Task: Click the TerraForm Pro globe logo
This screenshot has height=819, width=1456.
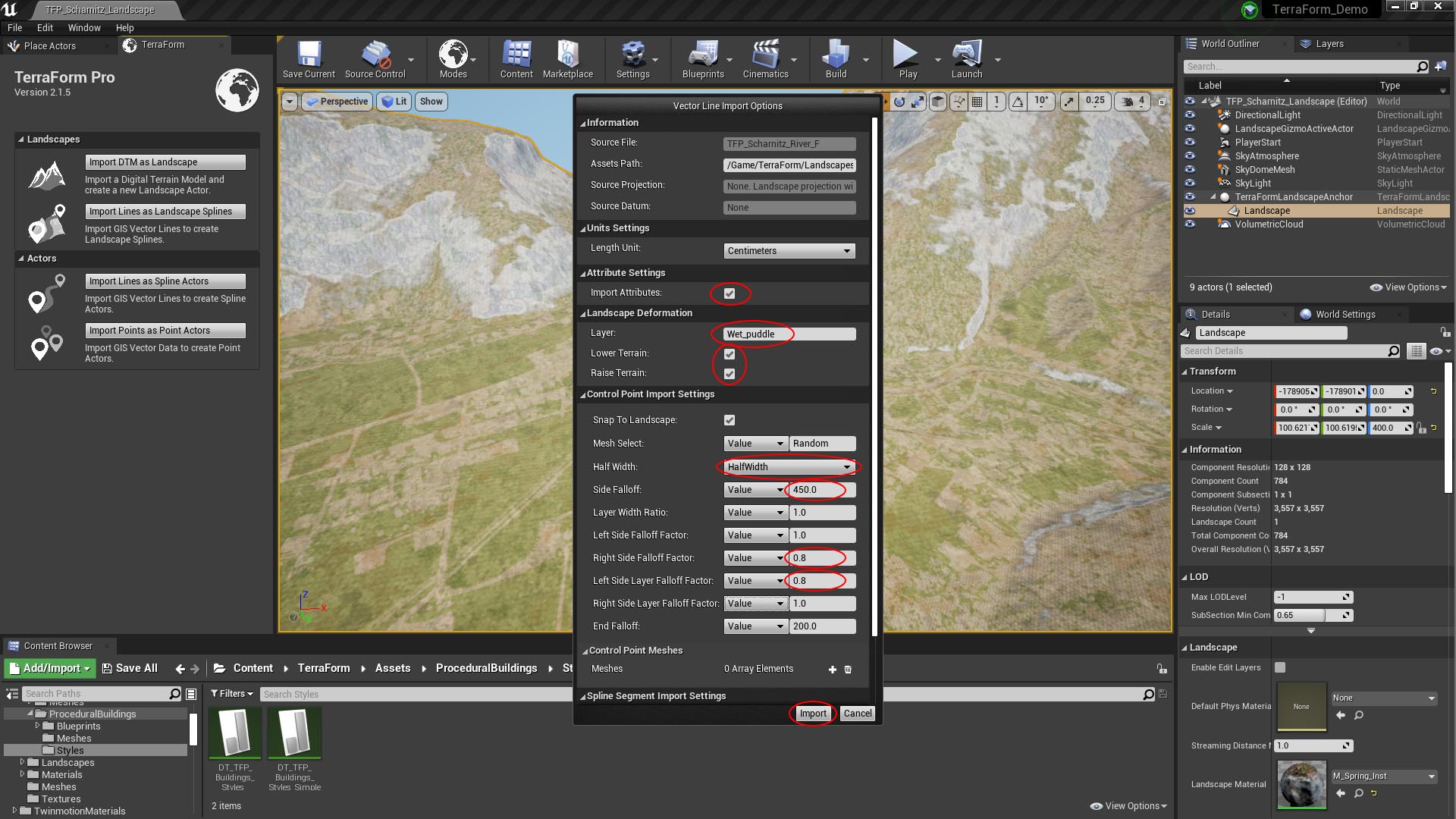Action: [237, 90]
